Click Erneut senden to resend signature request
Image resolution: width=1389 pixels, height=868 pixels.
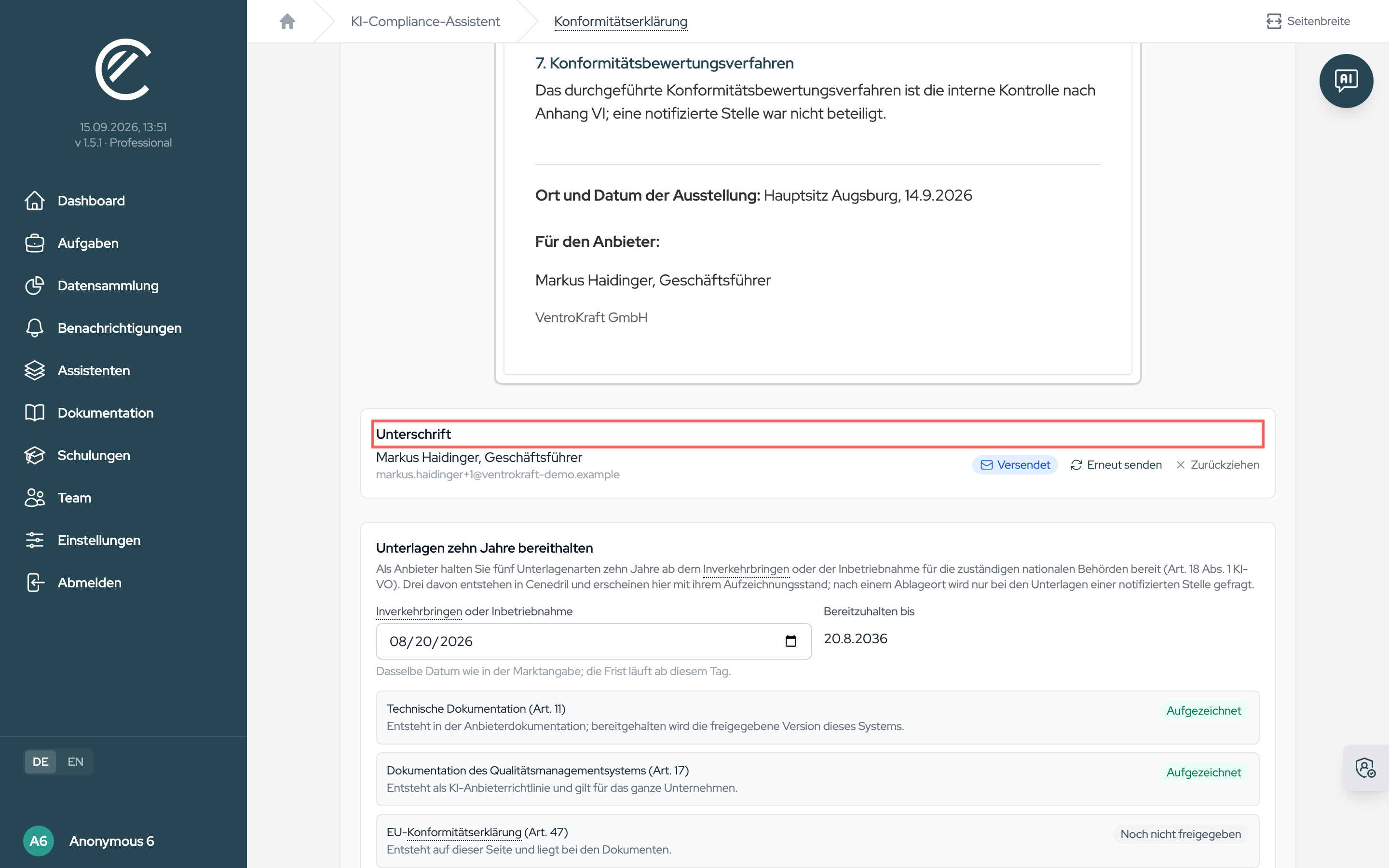pos(1116,465)
